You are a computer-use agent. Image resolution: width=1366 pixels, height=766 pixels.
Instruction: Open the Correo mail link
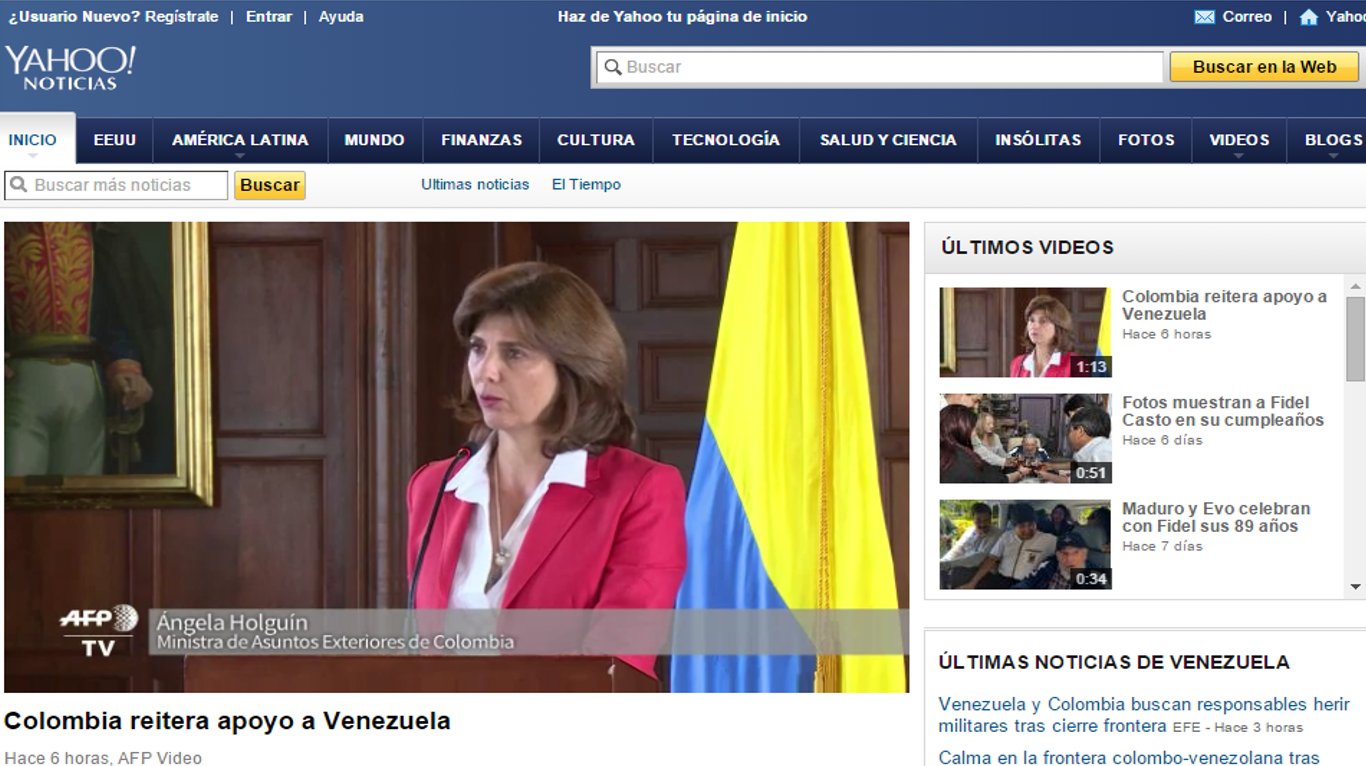click(x=1247, y=17)
